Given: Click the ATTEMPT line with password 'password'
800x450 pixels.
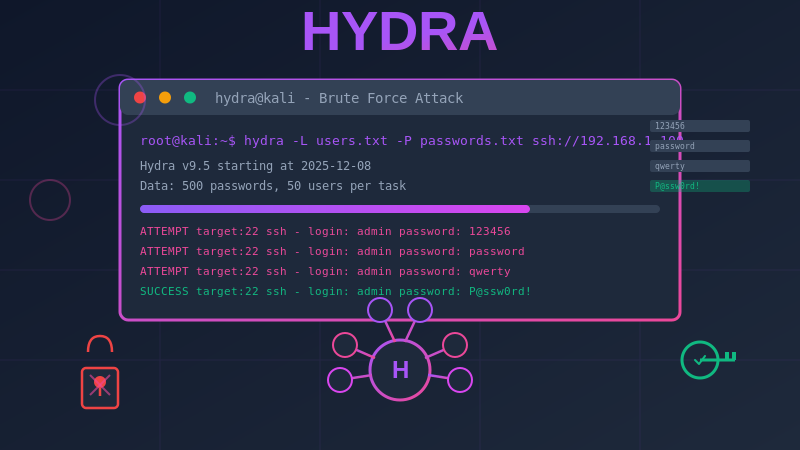Looking at the screenshot, I should click(x=332, y=251).
